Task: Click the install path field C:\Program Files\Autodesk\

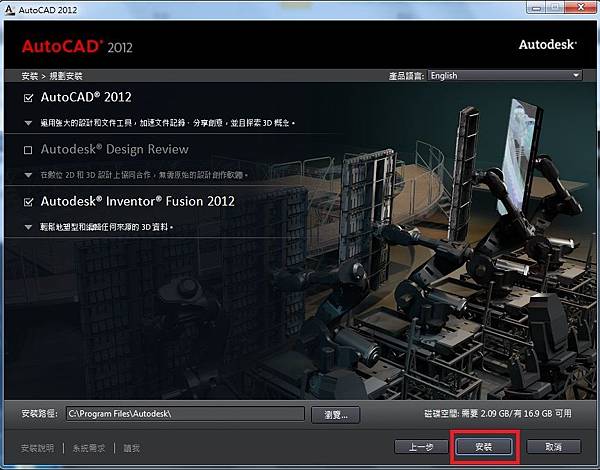Action: (x=185, y=414)
